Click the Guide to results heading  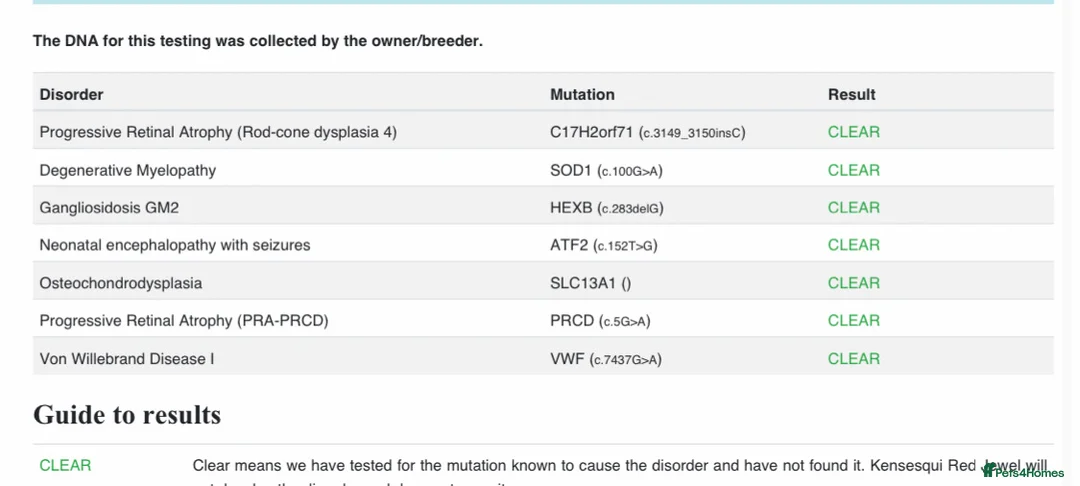tap(127, 414)
